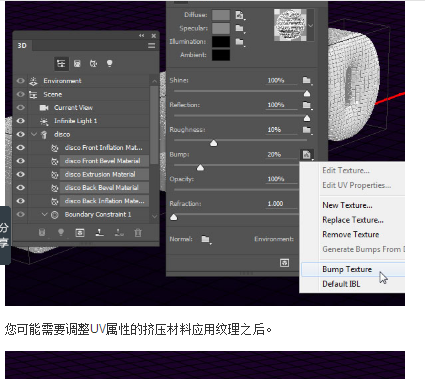Hide disco Extrusion Material eye
The width and height of the screenshot is (425, 379).
pos(21,174)
